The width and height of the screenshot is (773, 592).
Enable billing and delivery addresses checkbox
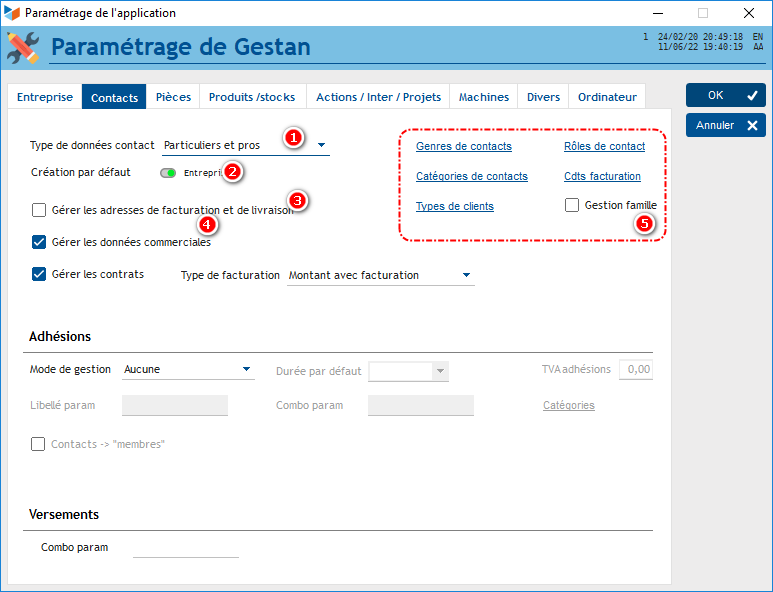click(x=39, y=210)
